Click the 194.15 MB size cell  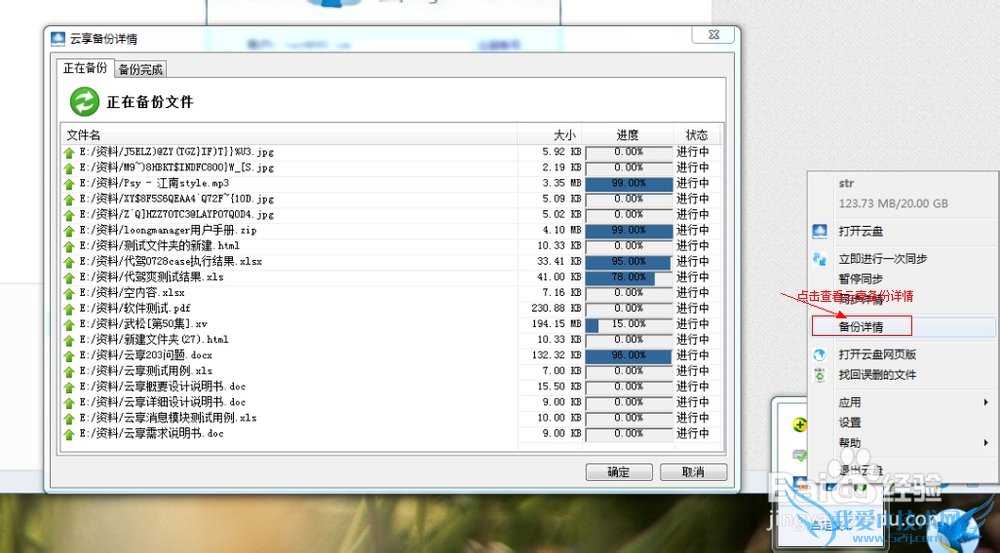pos(556,324)
